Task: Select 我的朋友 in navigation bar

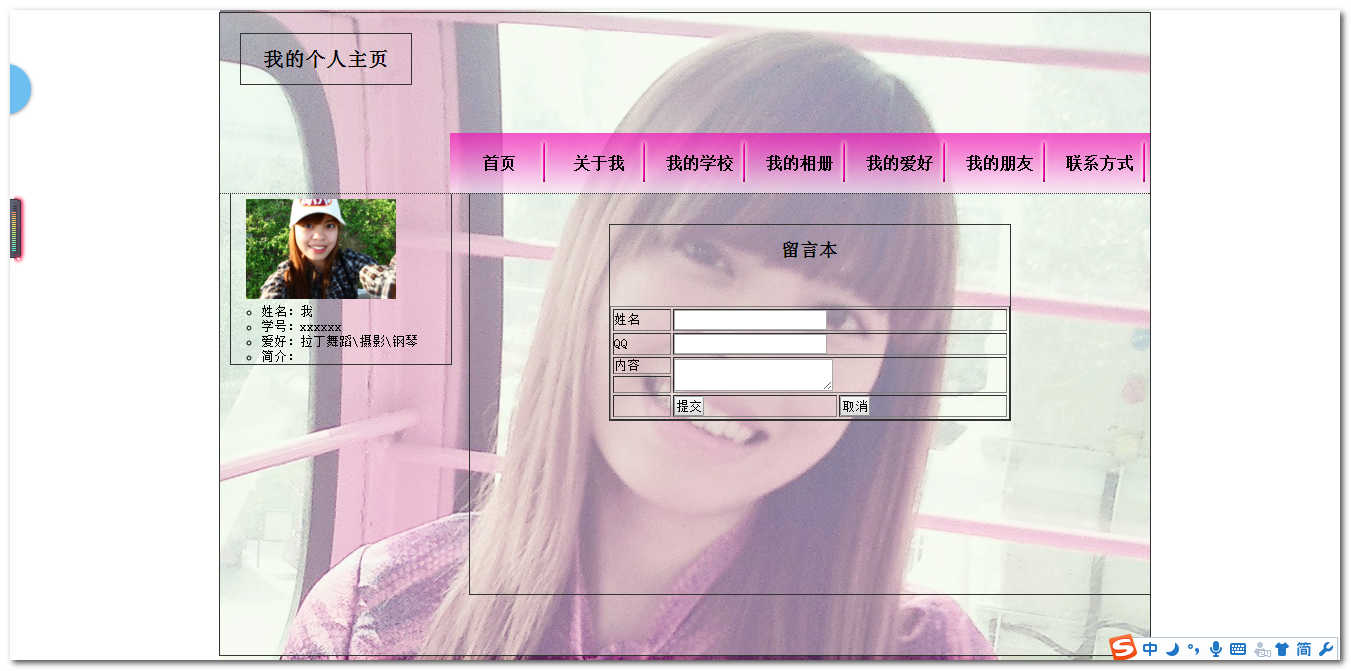Action: tap(999, 163)
